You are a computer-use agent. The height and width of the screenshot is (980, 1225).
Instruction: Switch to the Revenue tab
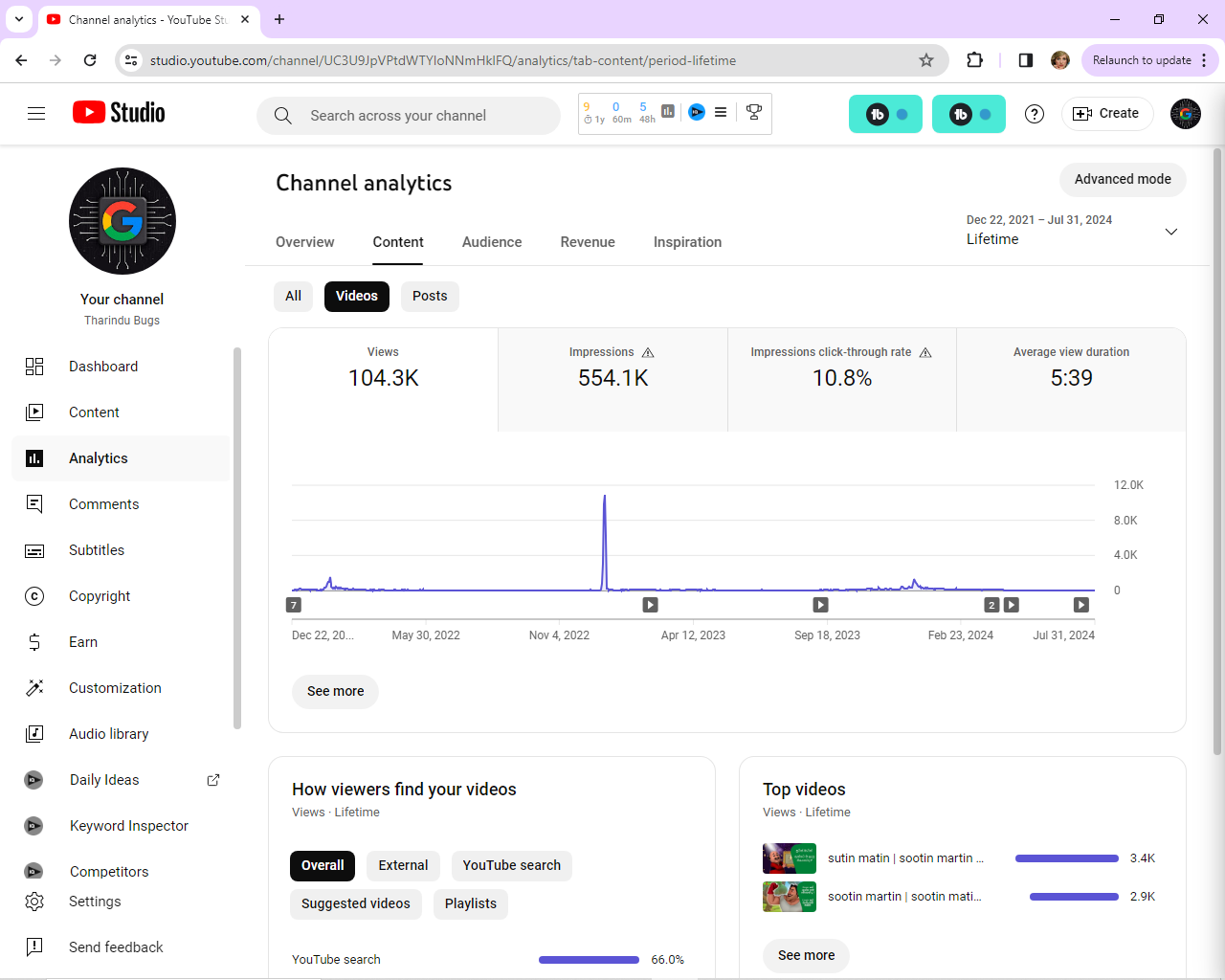point(588,242)
